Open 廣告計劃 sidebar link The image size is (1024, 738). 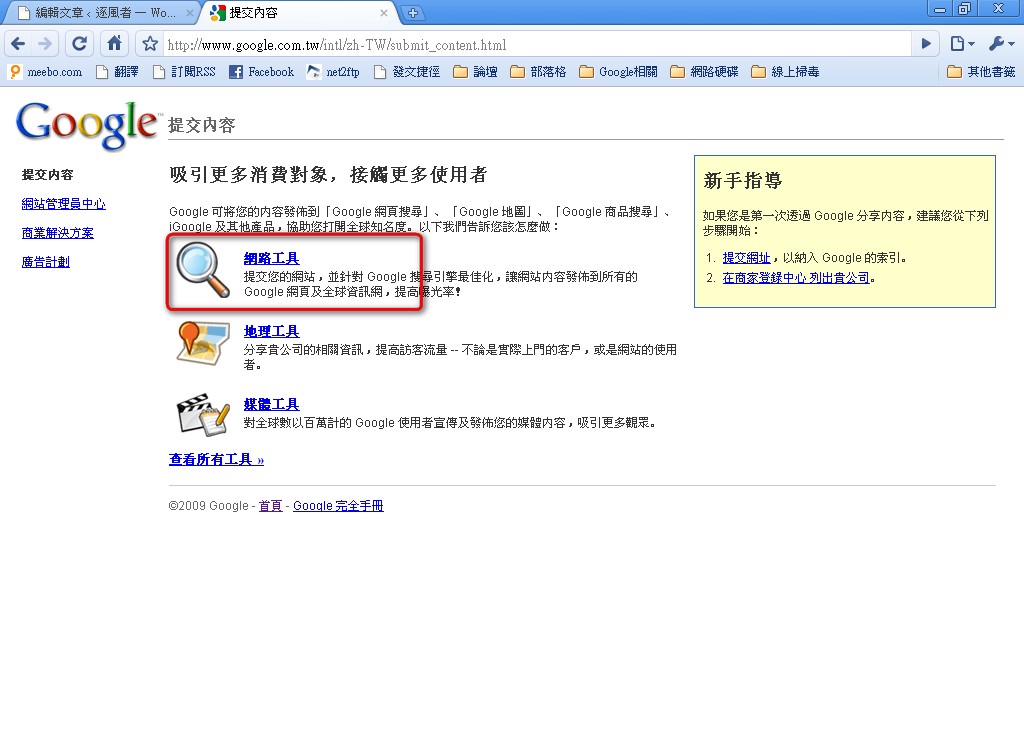coord(46,262)
